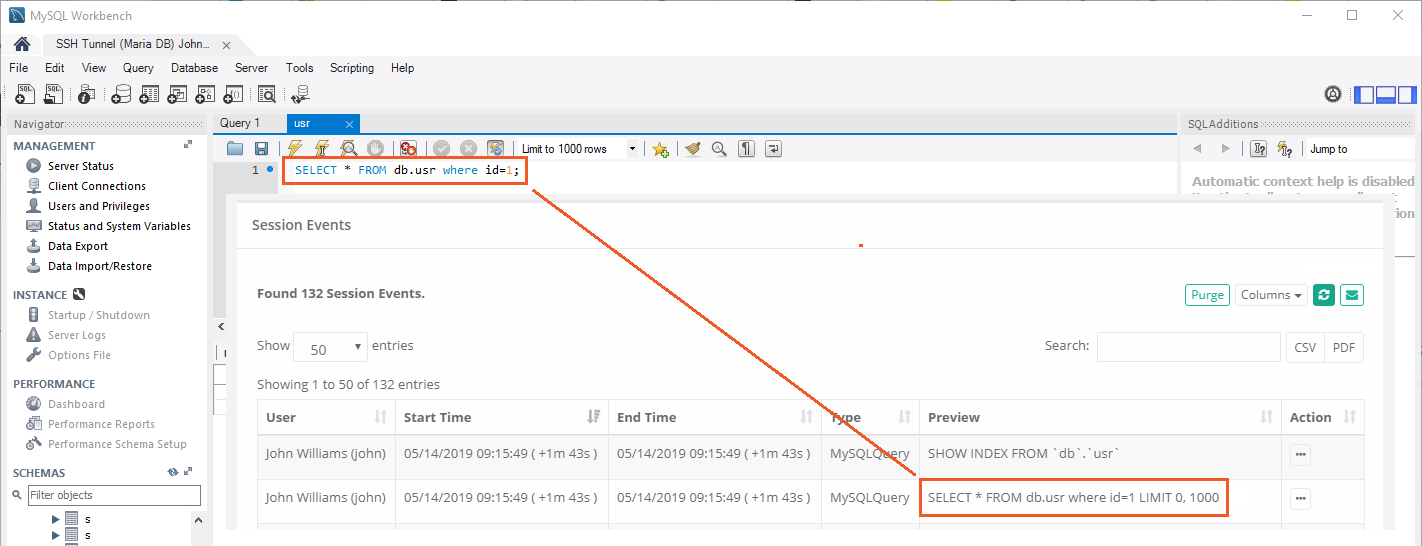Click the green refresh session events icon
Image resolution: width=1422 pixels, height=546 pixels.
(x=1324, y=295)
